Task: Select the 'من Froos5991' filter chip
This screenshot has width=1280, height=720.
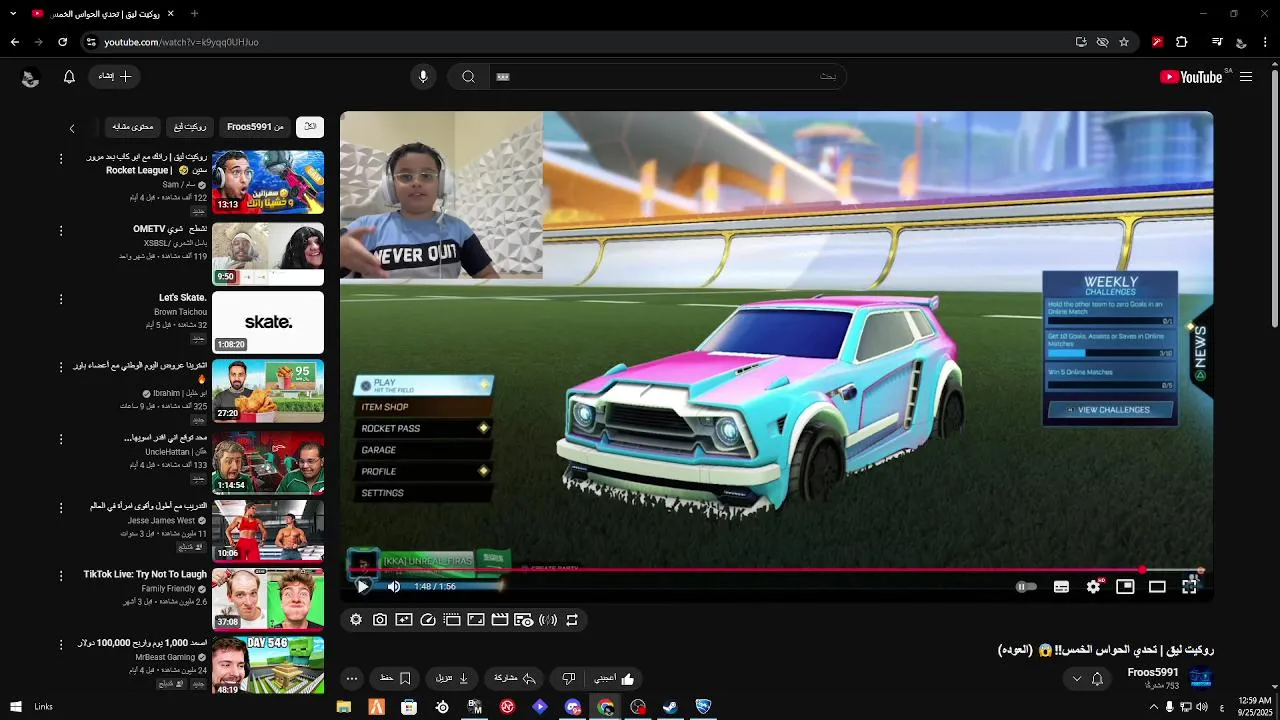Action: point(255,127)
